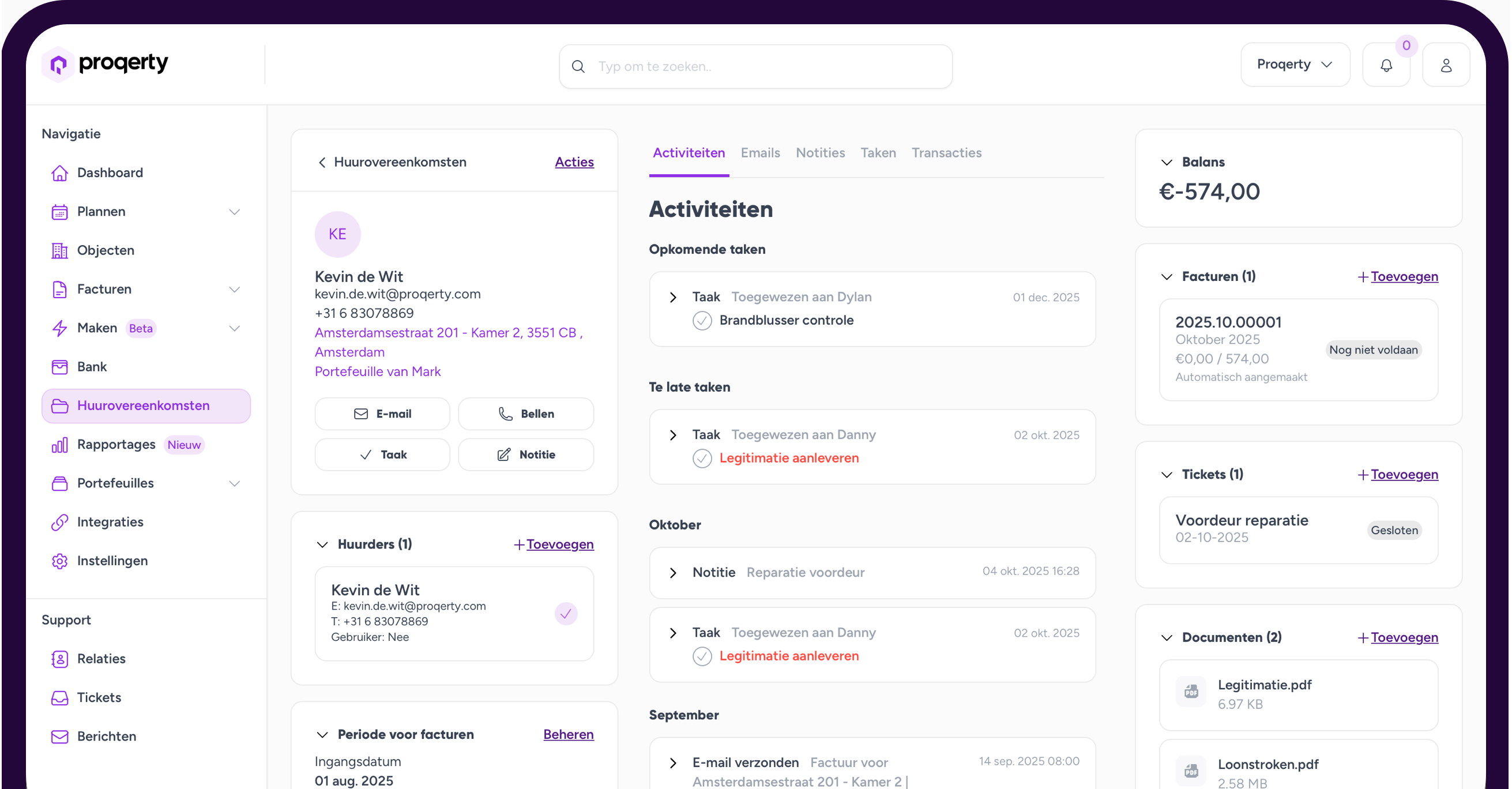1512x789 pixels.
Task: Click the Proqerty logo
Action: pos(104,63)
